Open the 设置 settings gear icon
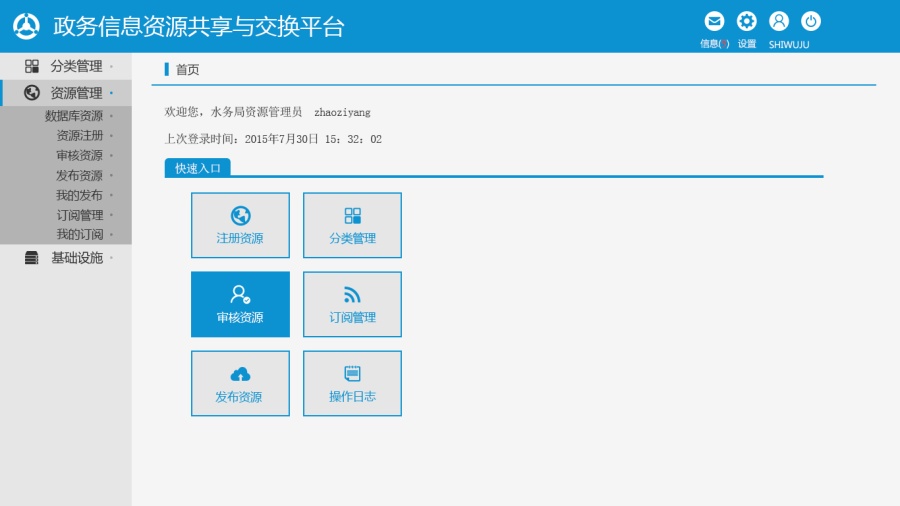Viewport: 900px width, 506px height. coord(746,22)
